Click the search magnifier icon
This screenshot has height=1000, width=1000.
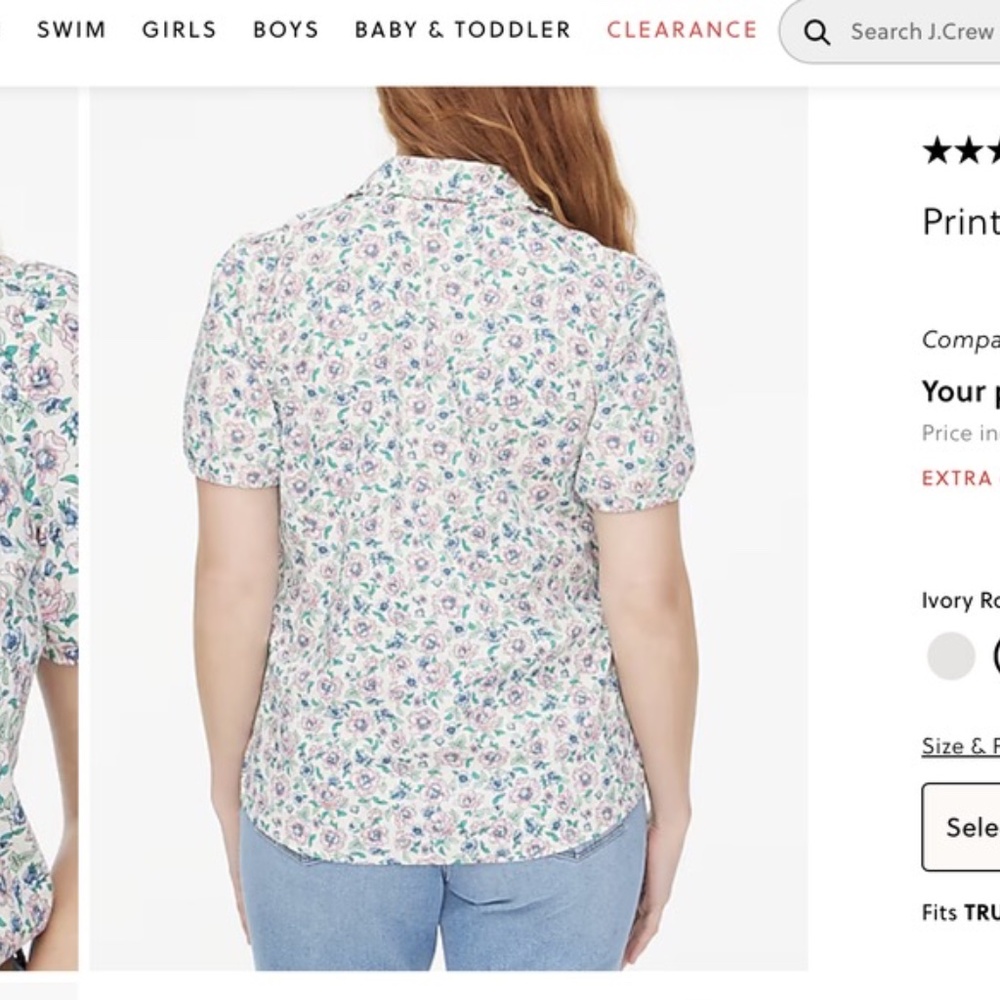click(817, 31)
